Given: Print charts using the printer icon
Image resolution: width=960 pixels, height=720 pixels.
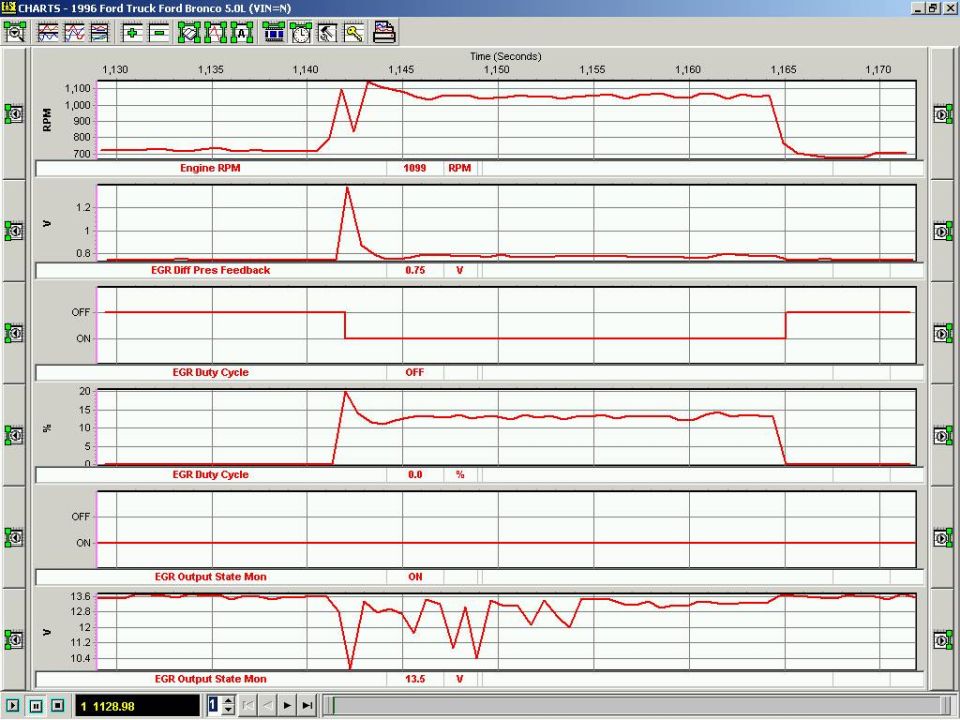Looking at the screenshot, I should click(x=384, y=32).
